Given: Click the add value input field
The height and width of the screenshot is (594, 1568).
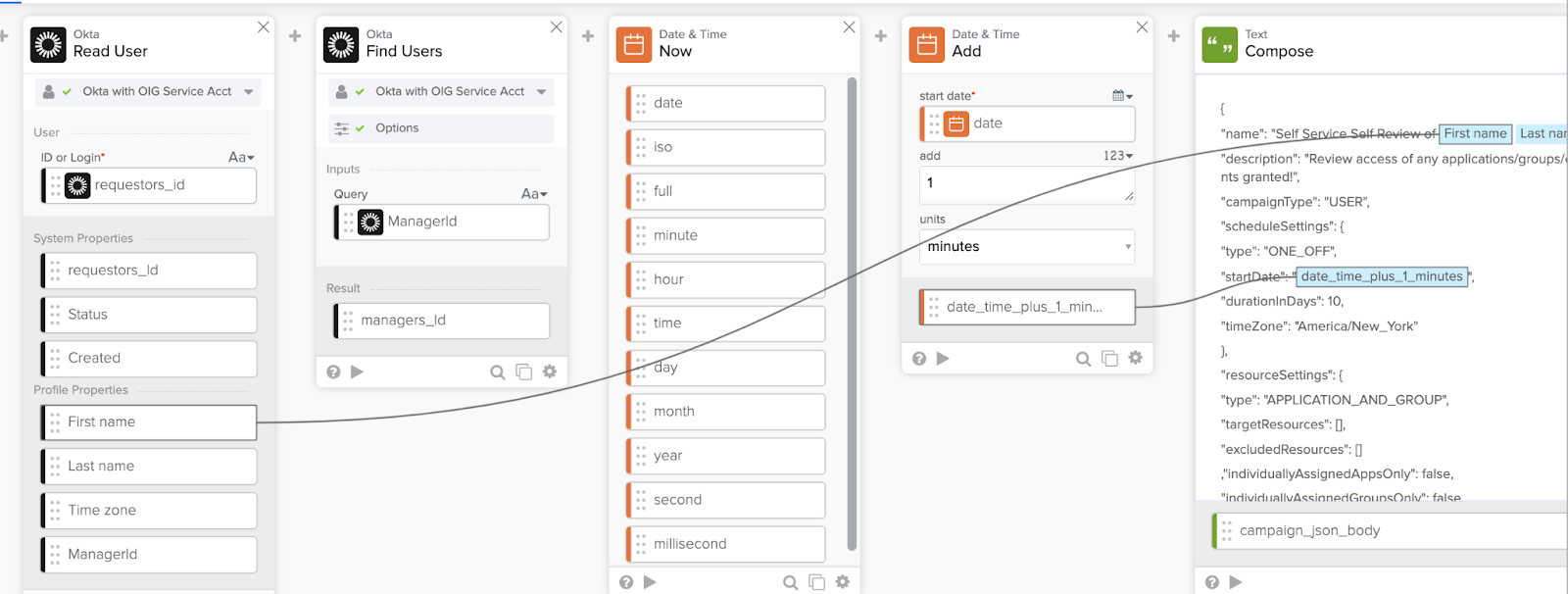Looking at the screenshot, I should [x=1026, y=184].
